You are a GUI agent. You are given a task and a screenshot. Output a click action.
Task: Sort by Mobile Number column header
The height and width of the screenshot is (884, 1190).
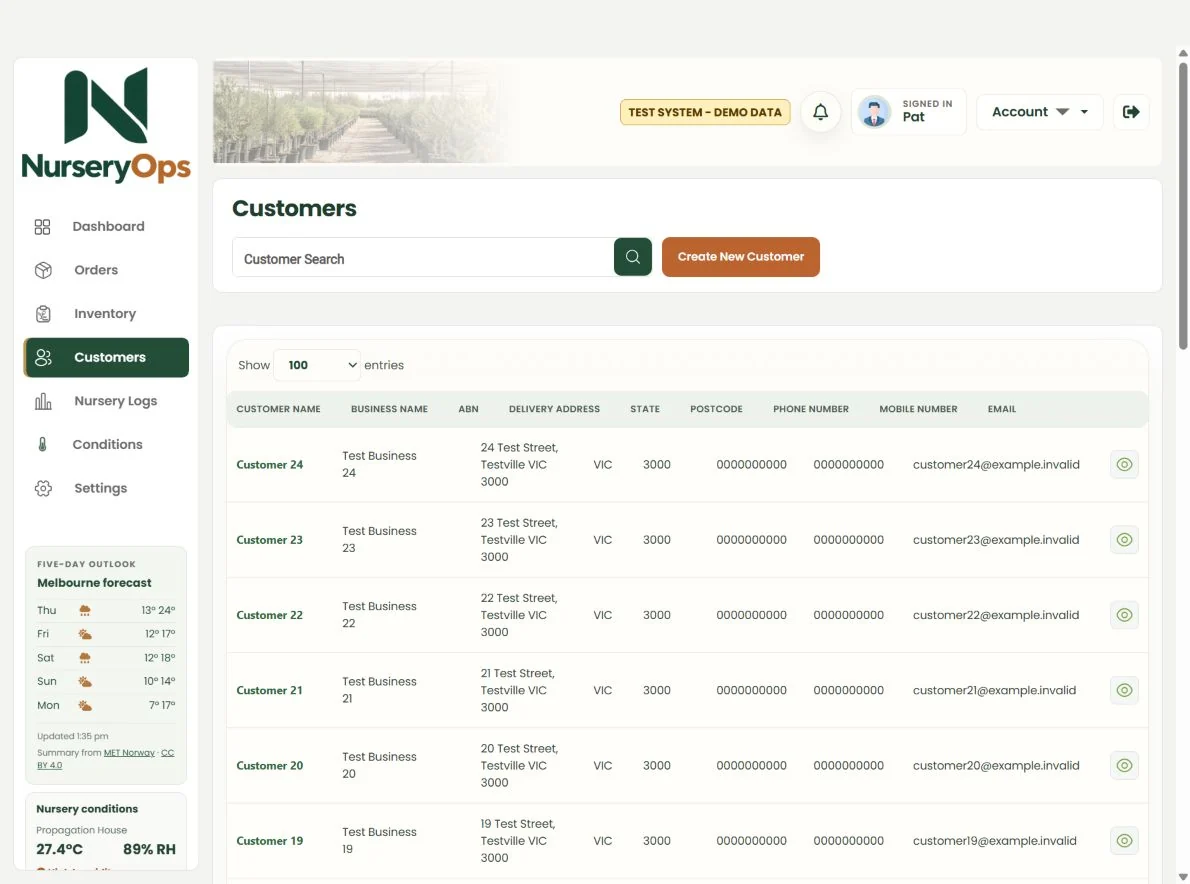[918, 409]
